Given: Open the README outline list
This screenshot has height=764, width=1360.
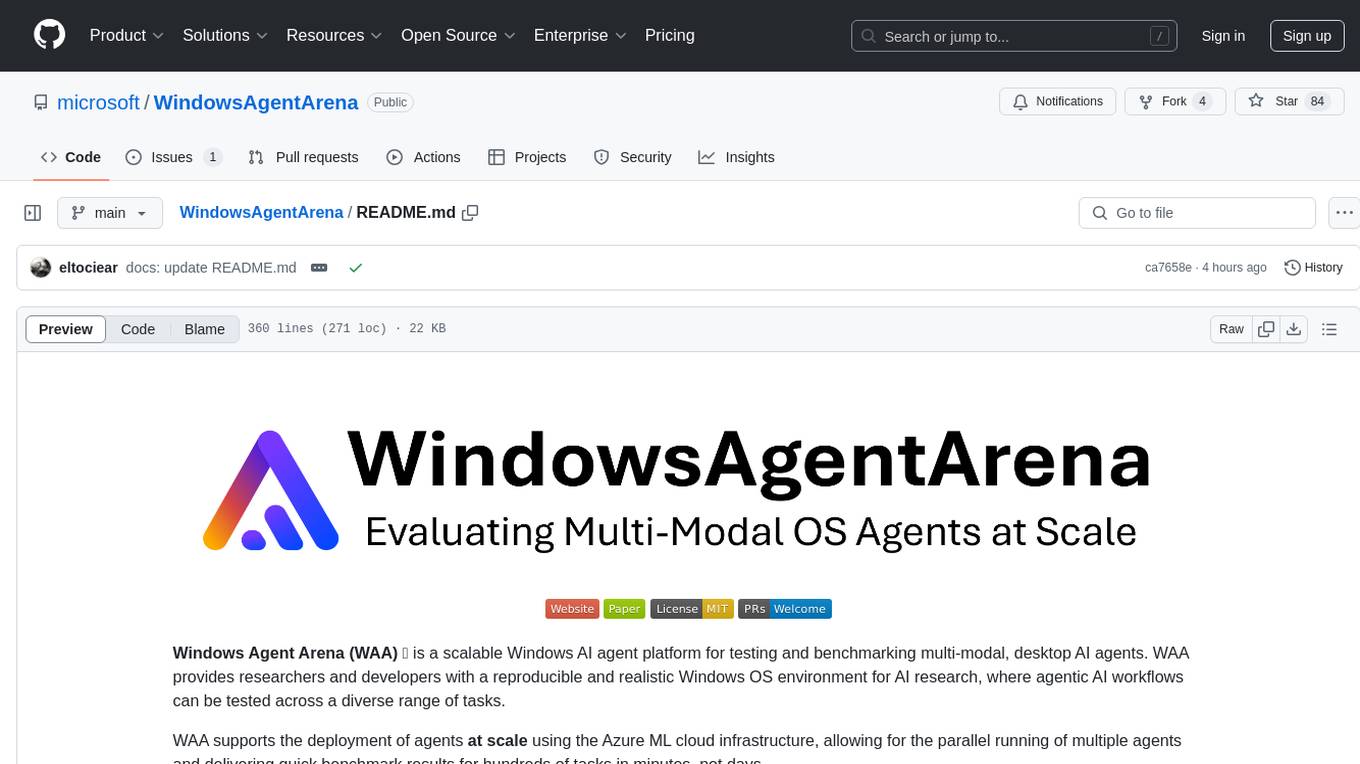Looking at the screenshot, I should pos(1329,329).
